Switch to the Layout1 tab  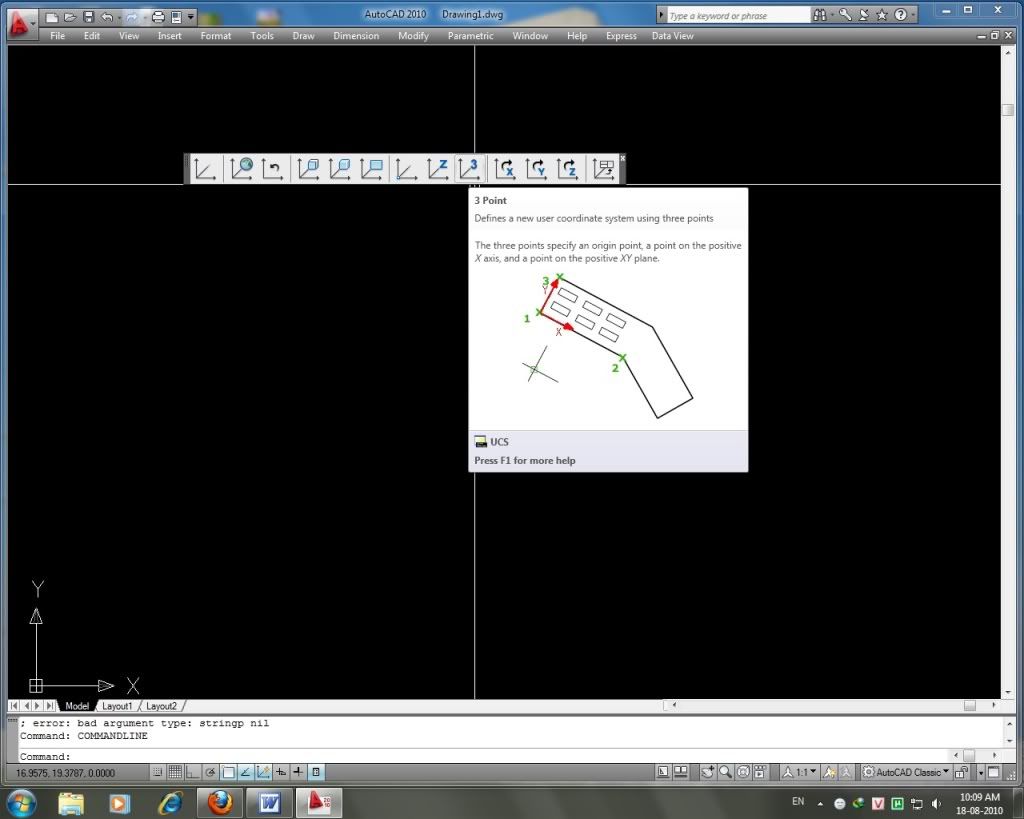click(x=117, y=706)
